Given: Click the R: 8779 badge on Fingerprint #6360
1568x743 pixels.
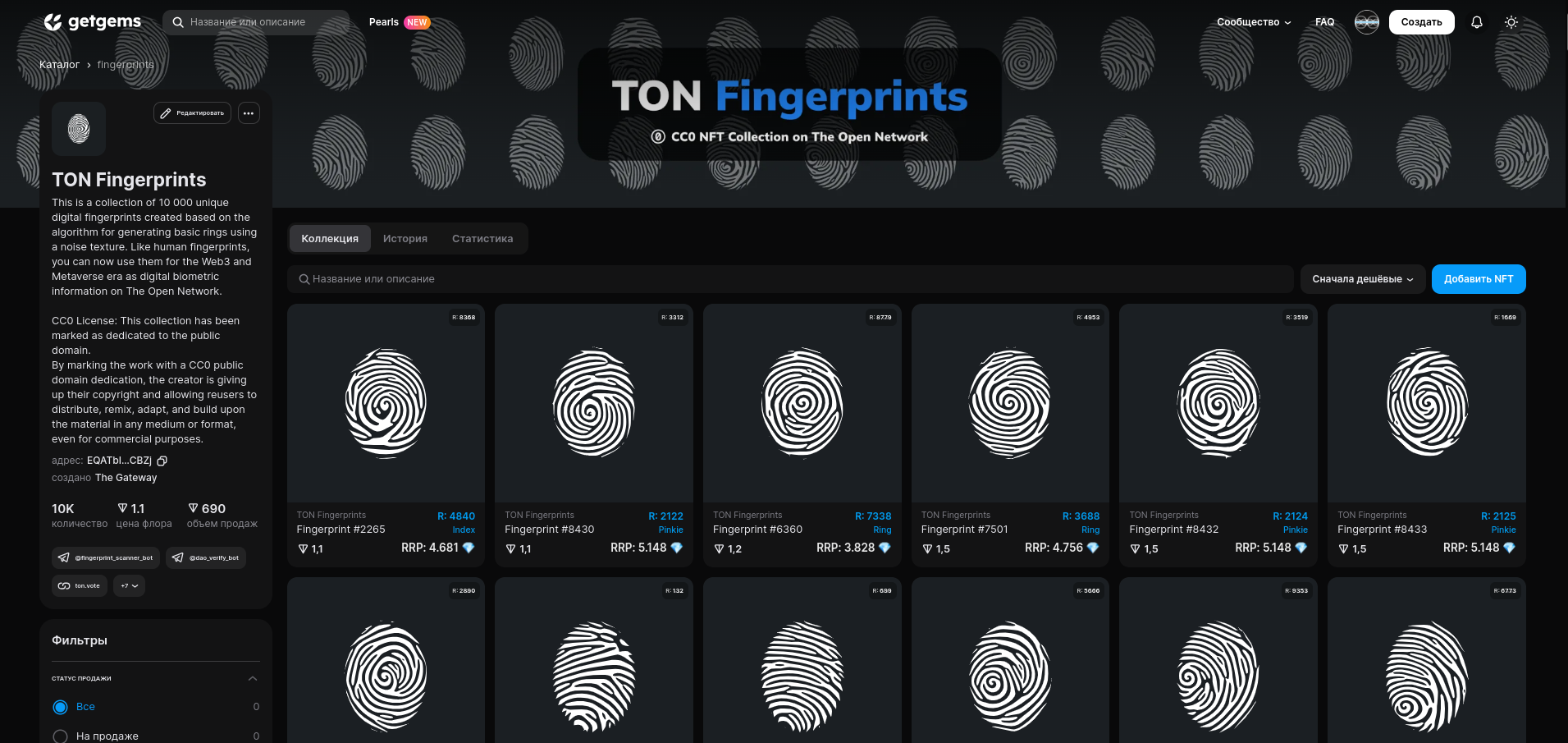Looking at the screenshot, I should tap(880, 317).
